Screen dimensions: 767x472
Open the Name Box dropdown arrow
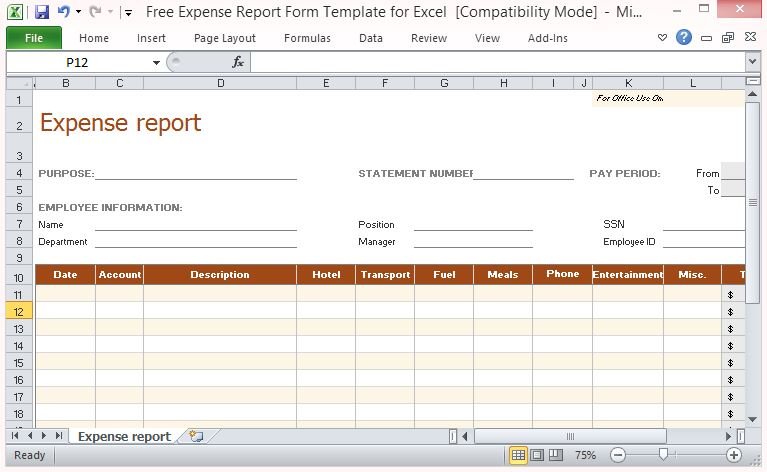(156, 62)
